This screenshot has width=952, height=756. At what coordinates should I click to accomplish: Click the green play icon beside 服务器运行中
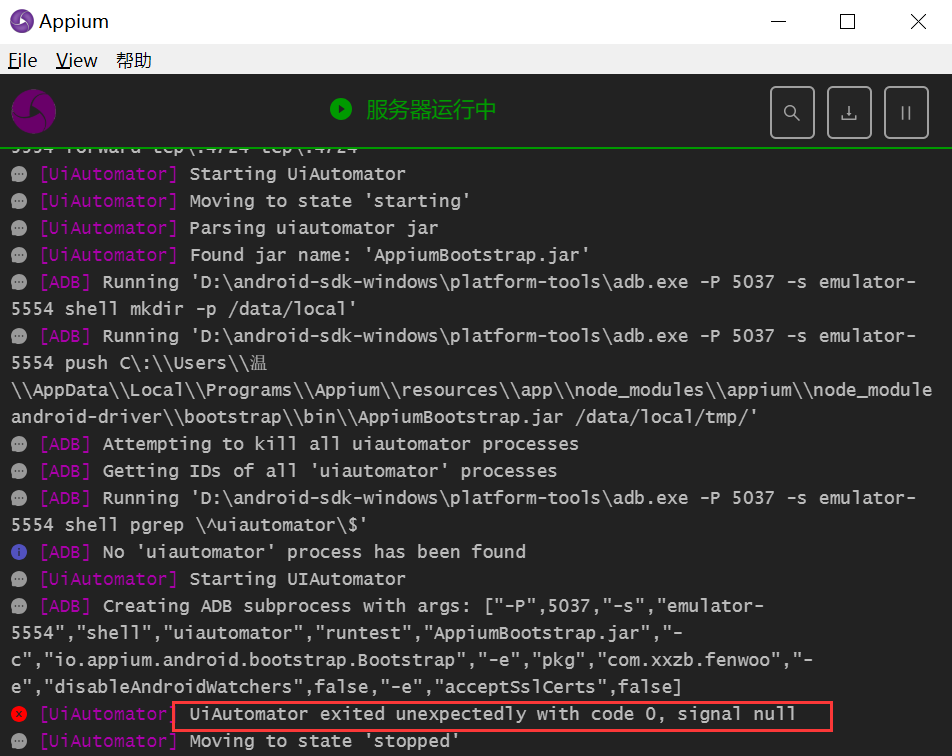[341, 109]
